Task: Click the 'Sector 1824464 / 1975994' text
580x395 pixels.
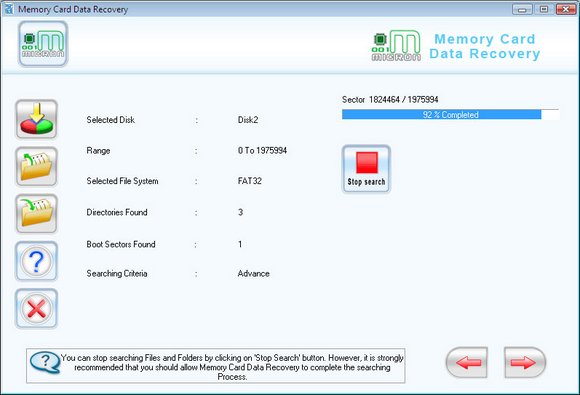Action: coord(390,99)
